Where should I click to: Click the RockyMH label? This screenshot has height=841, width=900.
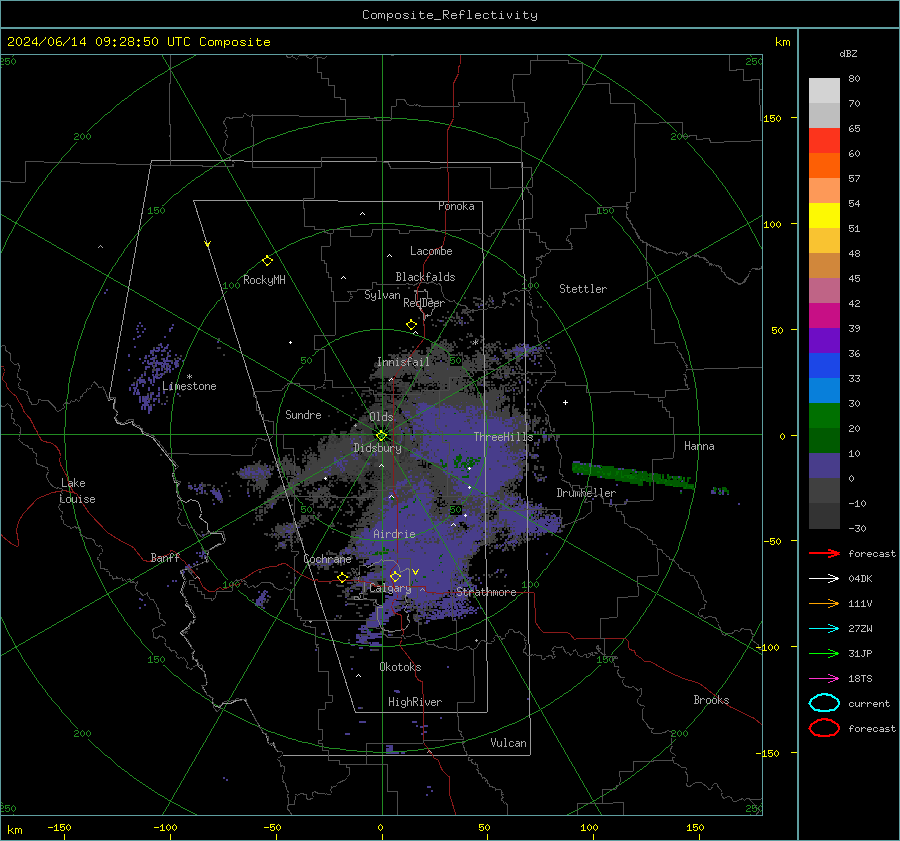point(264,280)
